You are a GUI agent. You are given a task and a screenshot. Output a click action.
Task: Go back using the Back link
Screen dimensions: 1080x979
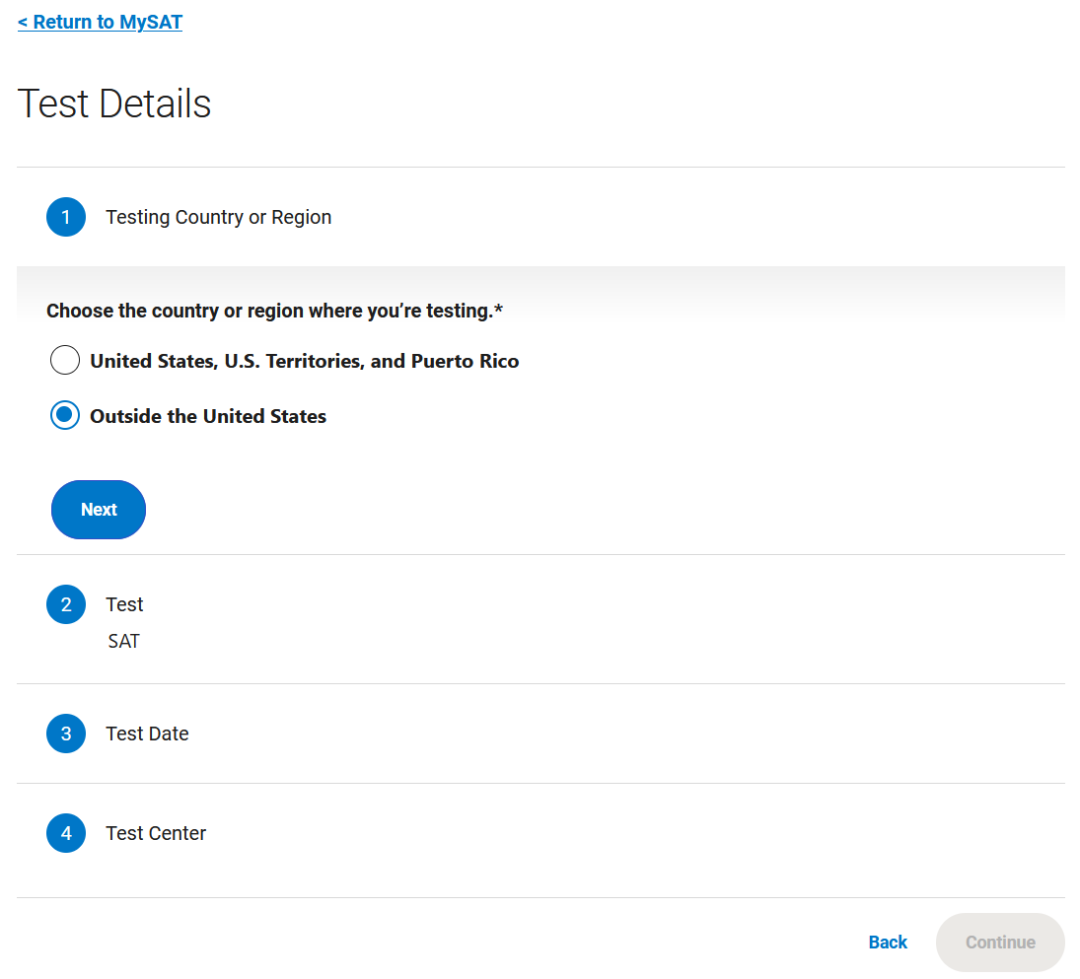(x=888, y=942)
